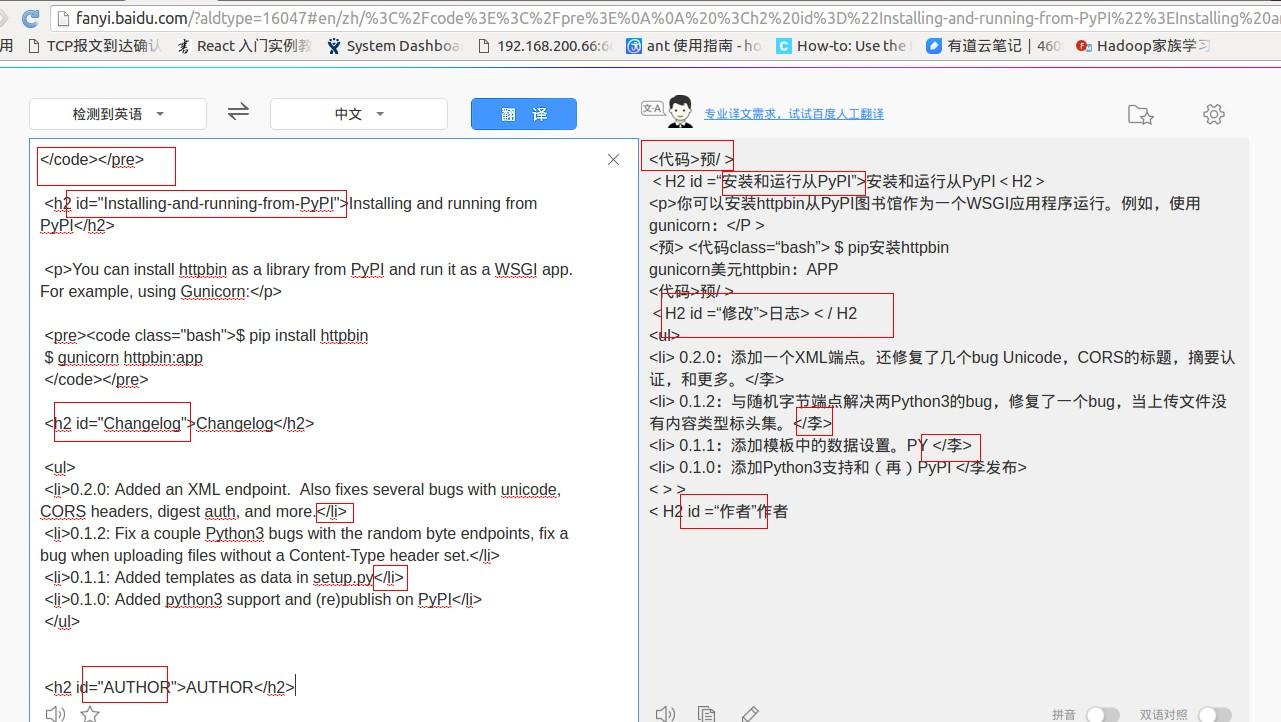1281x722 pixels.
Task: Open the React 入门实例教 bookmark
Action: tap(243, 46)
